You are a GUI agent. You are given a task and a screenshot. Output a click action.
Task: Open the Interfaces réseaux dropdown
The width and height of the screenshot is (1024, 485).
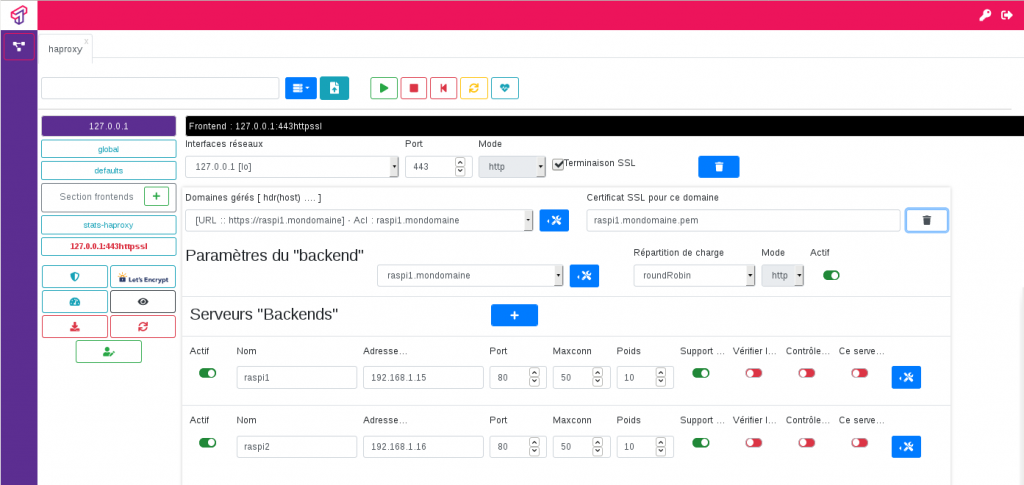pyautogui.click(x=292, y=166)
